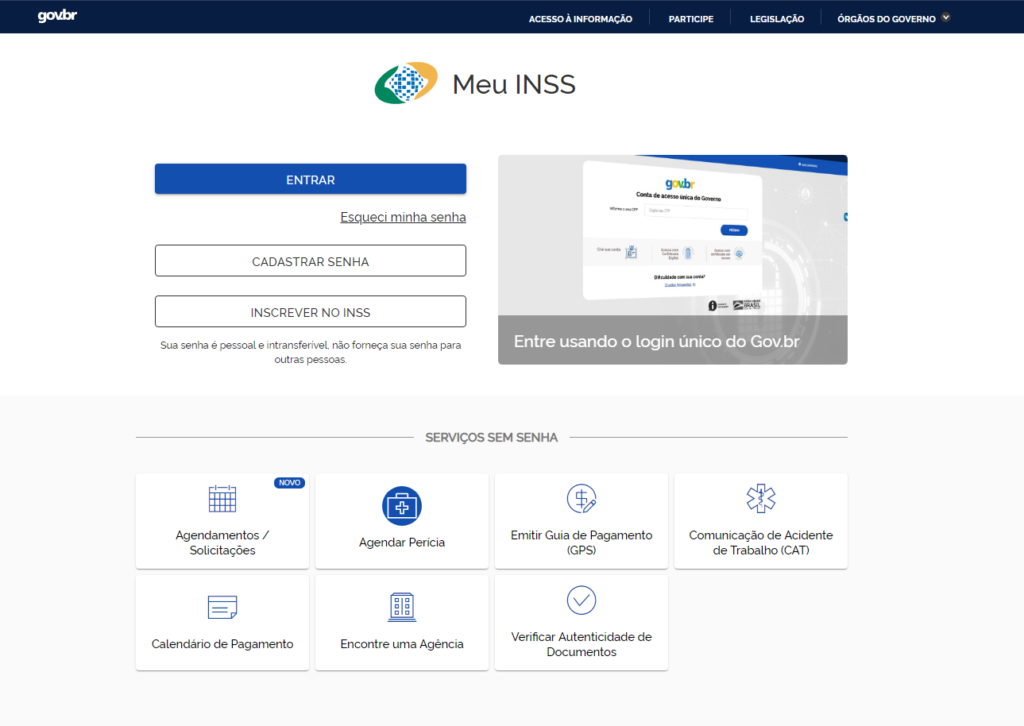Click the Calendário de Pagamento label
This screenshot has height=726, width=1024.
click(x=222, y=644)
